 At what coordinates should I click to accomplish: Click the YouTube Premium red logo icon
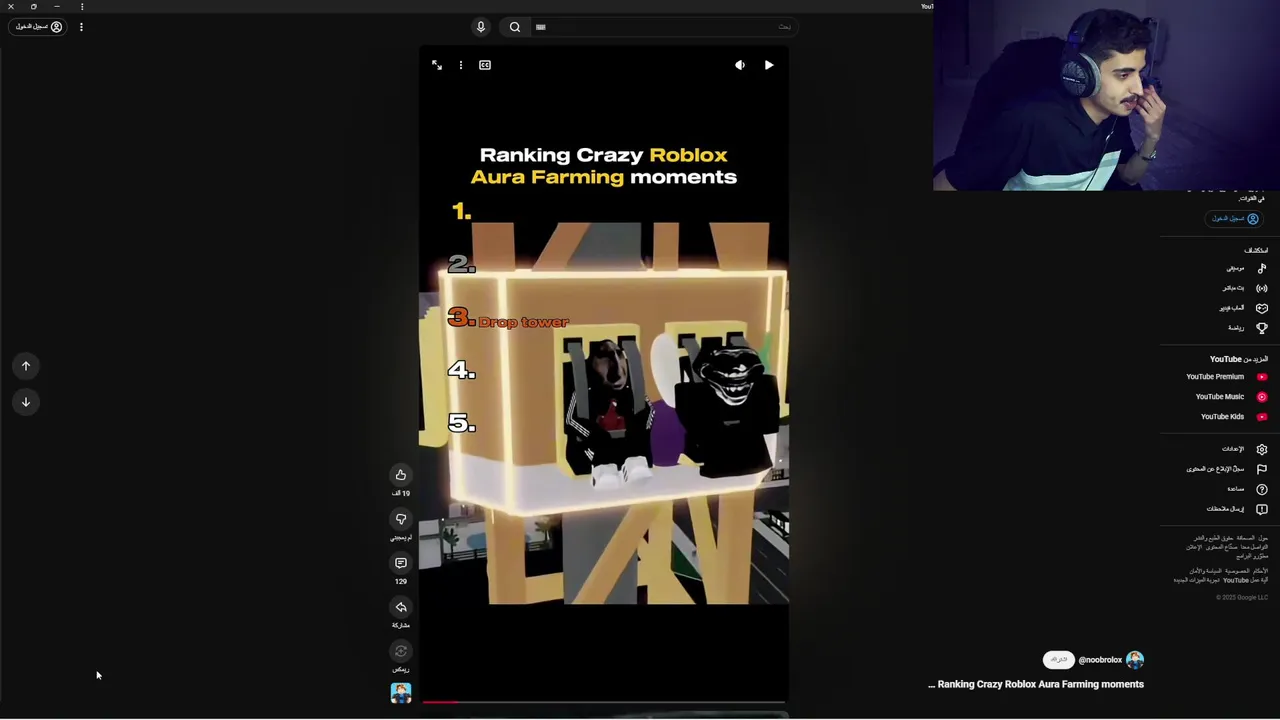pyautogui.click(x=1262, y=377)
